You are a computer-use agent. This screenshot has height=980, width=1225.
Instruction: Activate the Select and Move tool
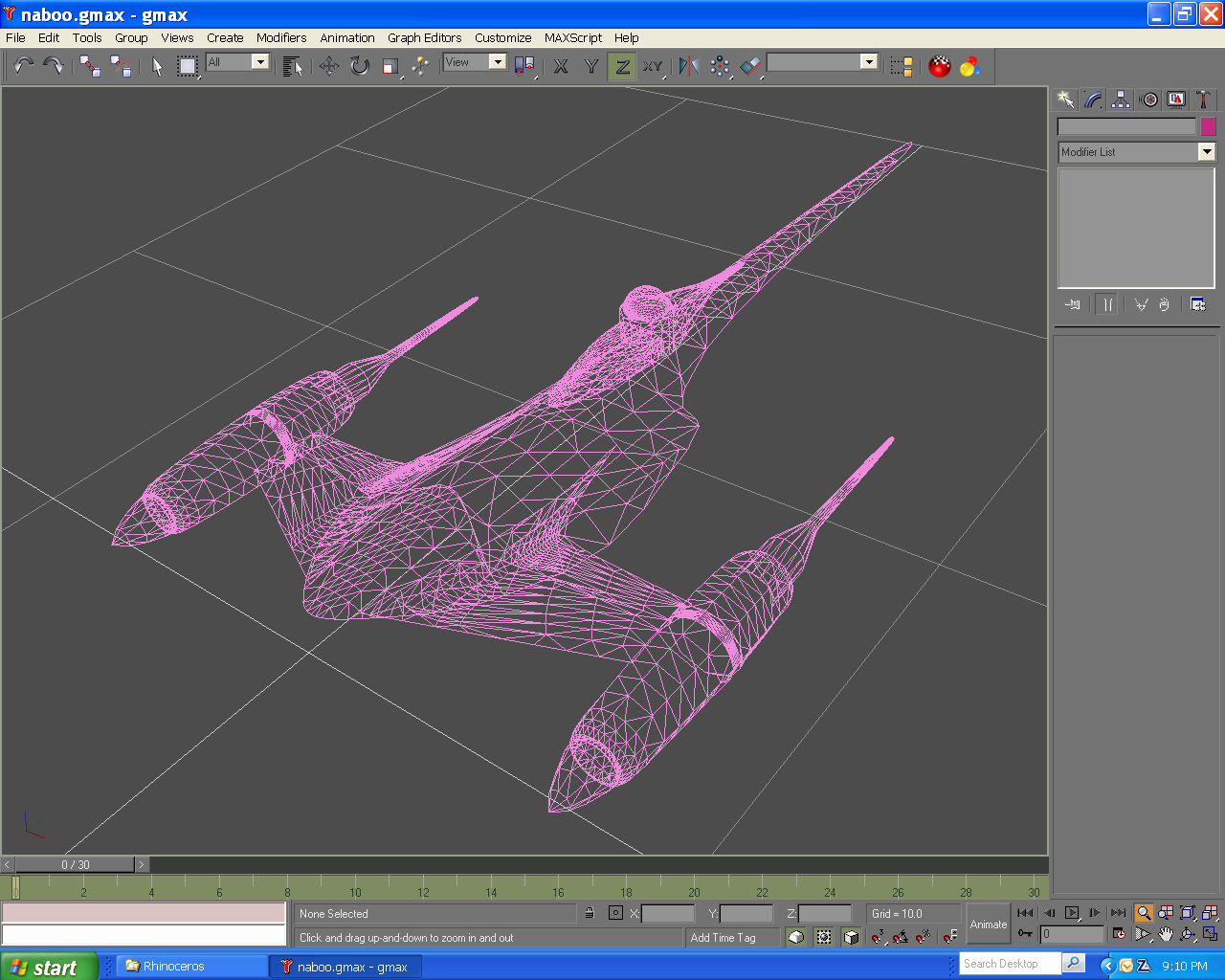329,65
